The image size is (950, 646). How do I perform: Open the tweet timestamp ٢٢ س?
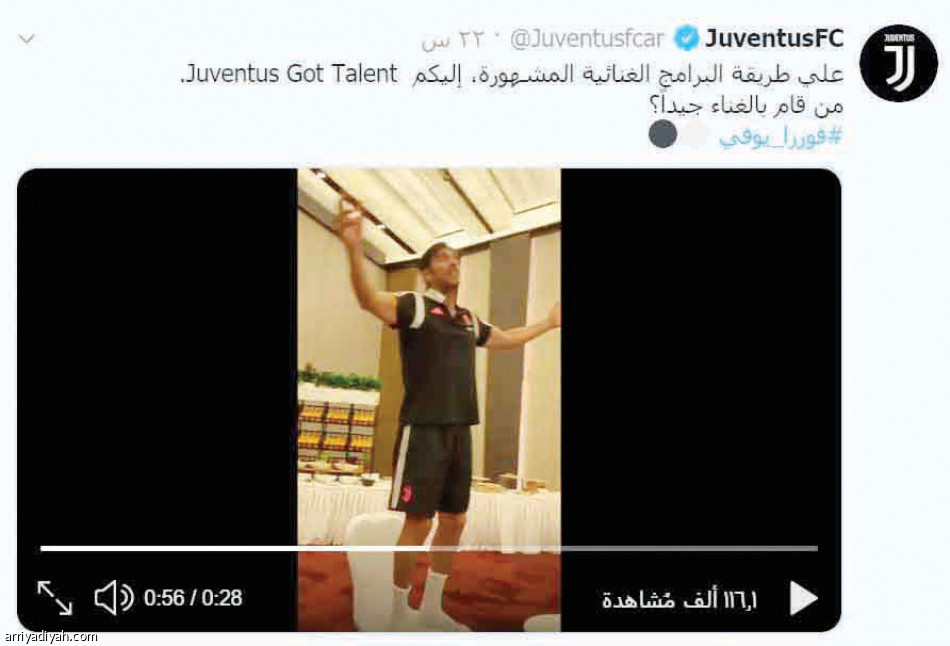click(454, 40)
